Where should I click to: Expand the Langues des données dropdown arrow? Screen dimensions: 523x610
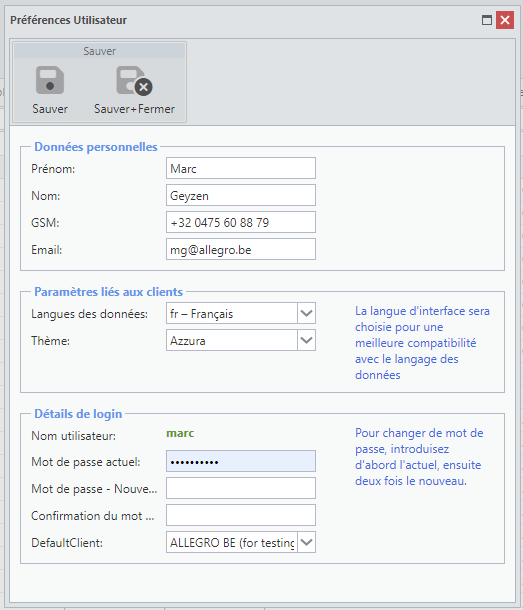[x=306, y=313]
